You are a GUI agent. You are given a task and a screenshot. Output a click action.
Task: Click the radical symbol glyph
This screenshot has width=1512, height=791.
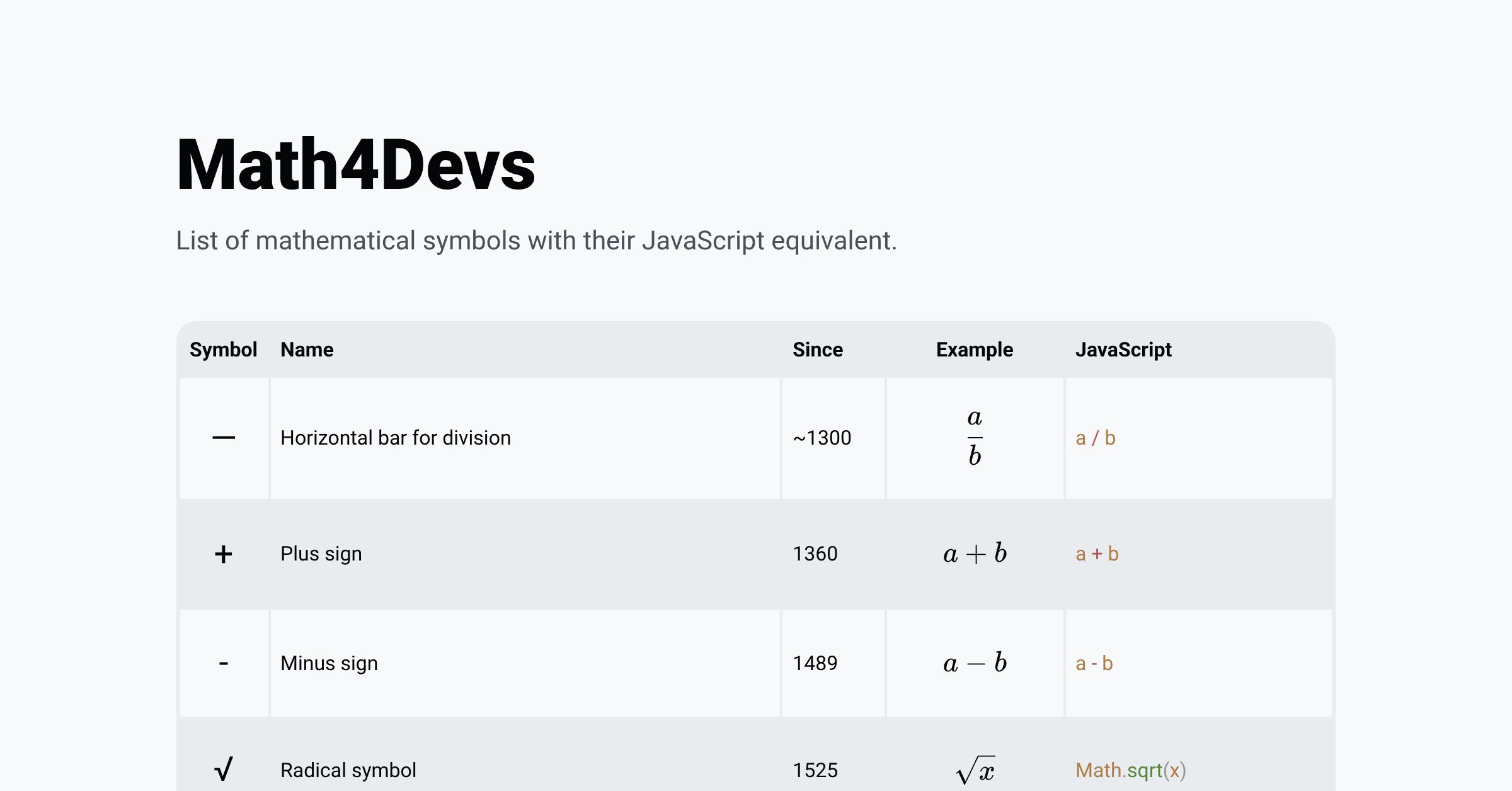pyautogui.click(x=224, y=769)
